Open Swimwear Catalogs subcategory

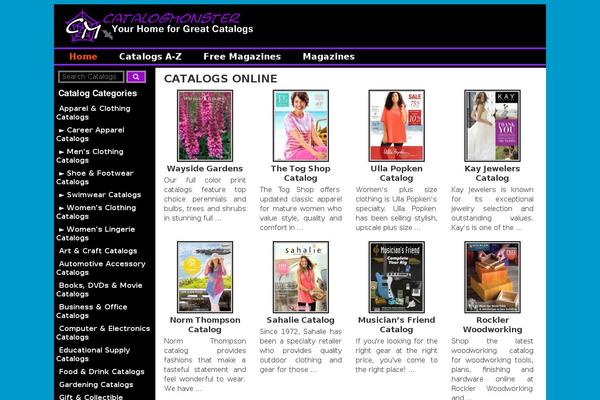point(99,194)
